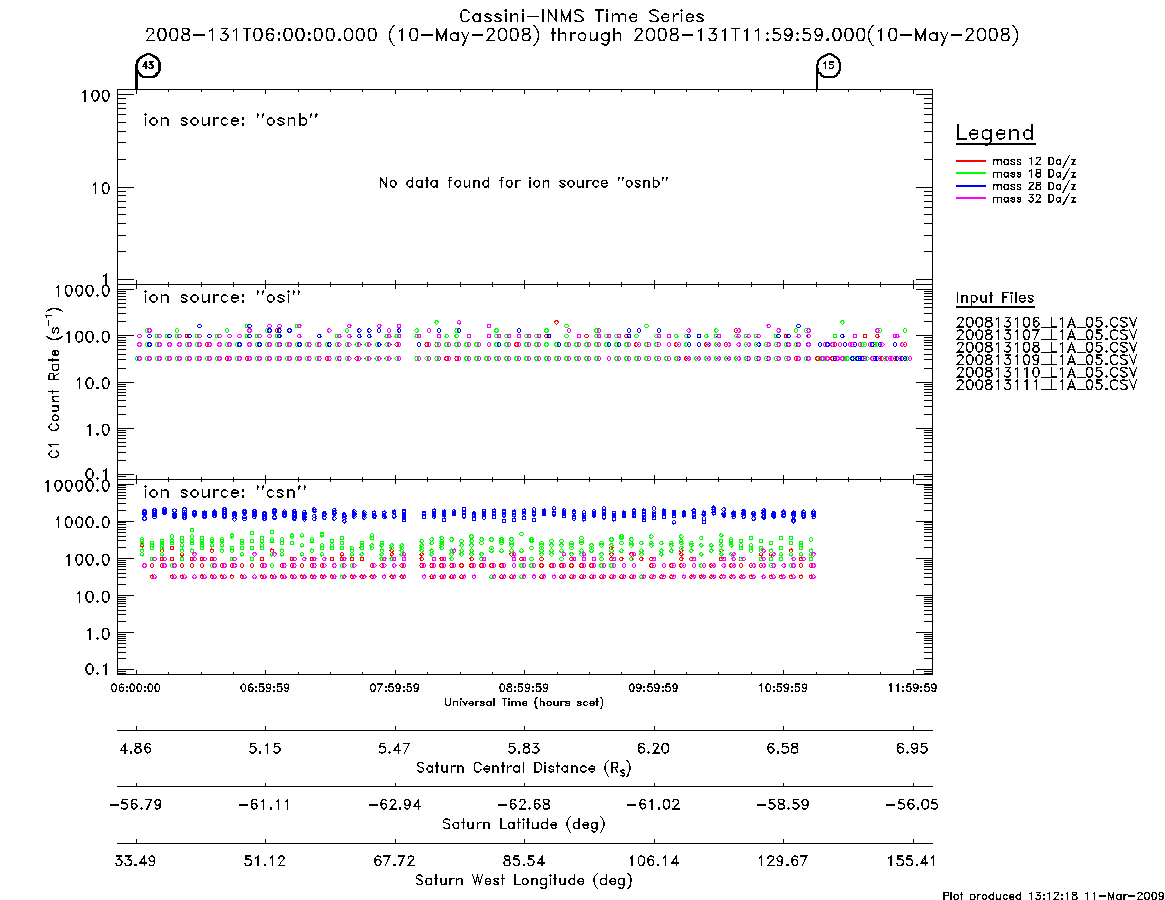Select file 200813111_L1A_05.CSV
The height and width of the screenshot is (900, 1165).
pos(1046,385)
